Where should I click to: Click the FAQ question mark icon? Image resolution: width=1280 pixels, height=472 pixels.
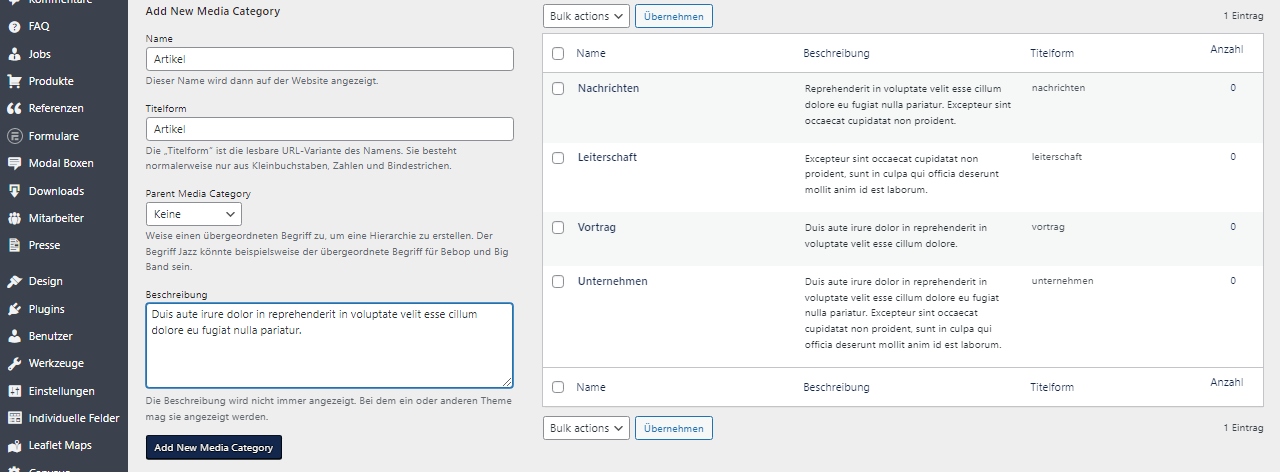[15, 27]
